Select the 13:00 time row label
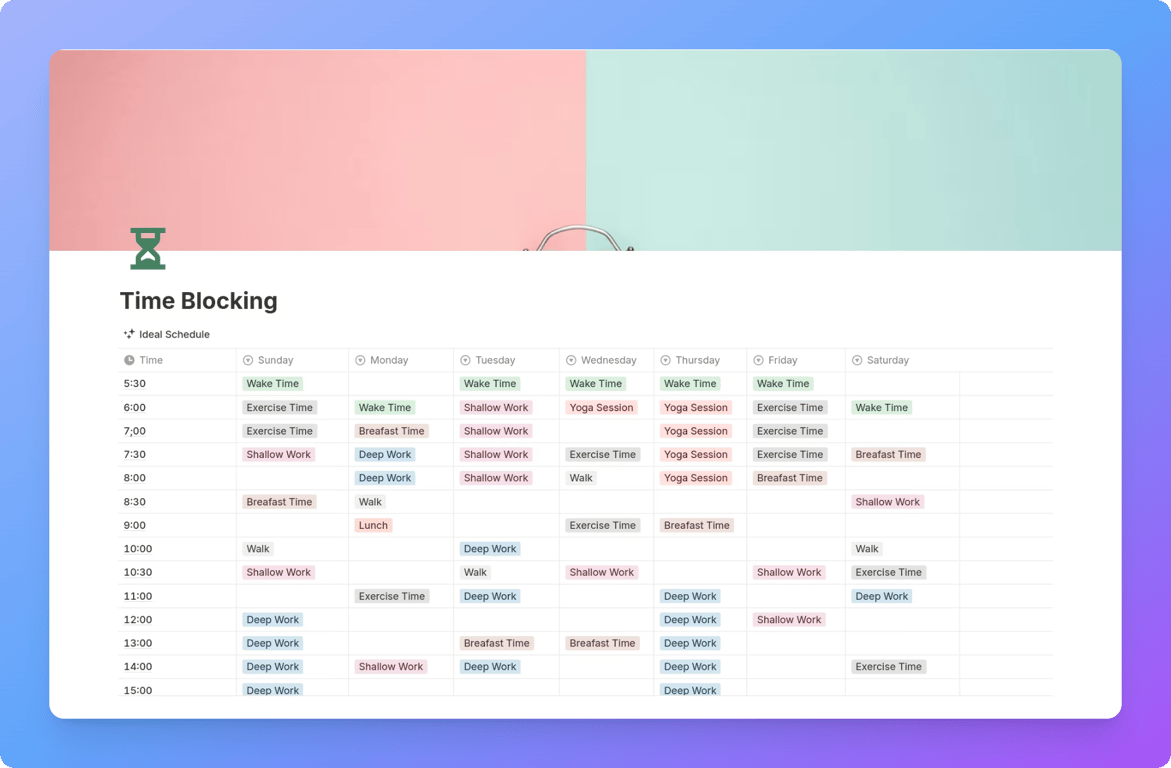 137,642
